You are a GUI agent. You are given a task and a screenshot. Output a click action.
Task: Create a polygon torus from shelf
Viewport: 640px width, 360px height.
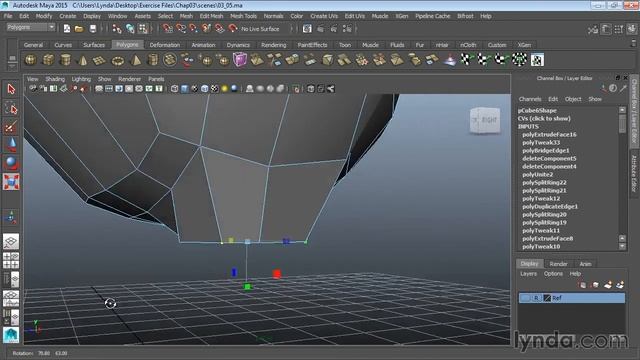118,61
